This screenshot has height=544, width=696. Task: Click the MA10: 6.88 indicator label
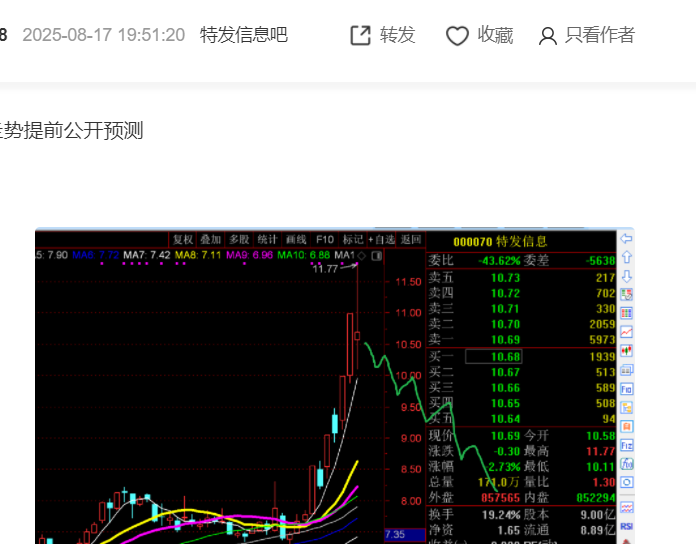click(304, 255)
